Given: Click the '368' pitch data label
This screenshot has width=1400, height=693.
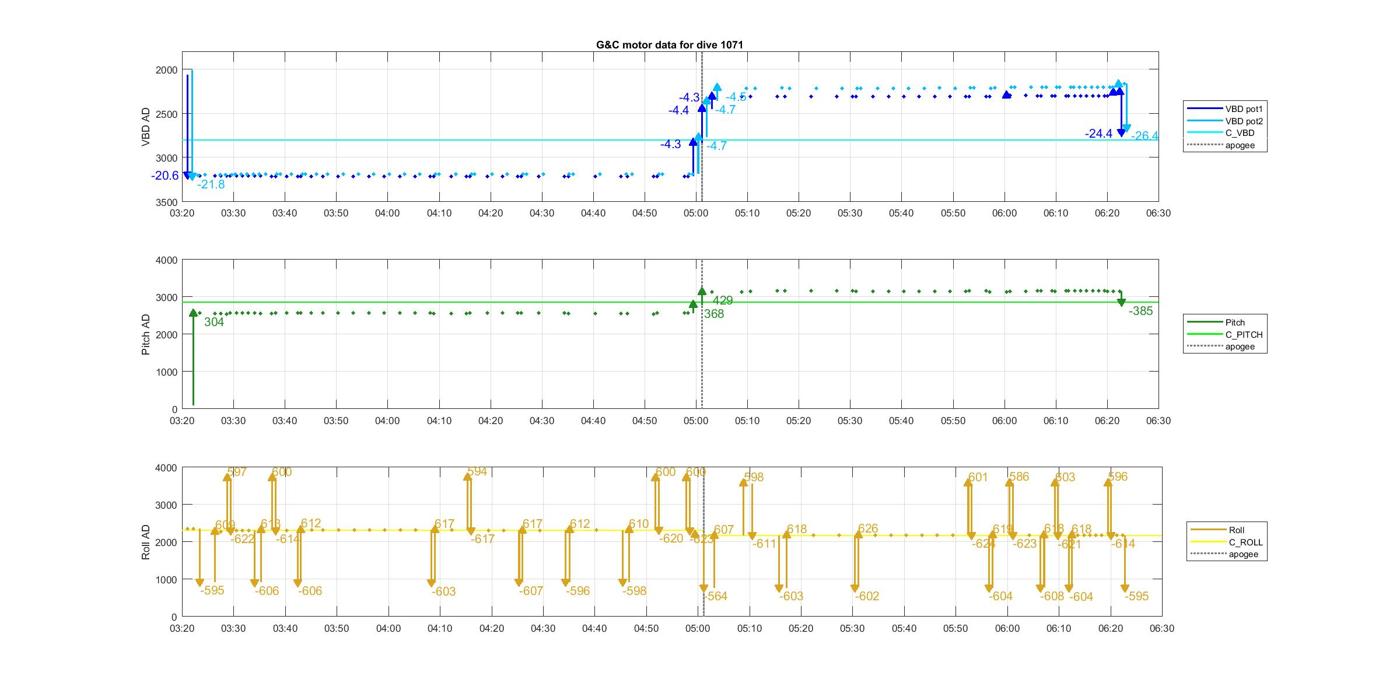Looking at the screenshot, I should [714, 314].
